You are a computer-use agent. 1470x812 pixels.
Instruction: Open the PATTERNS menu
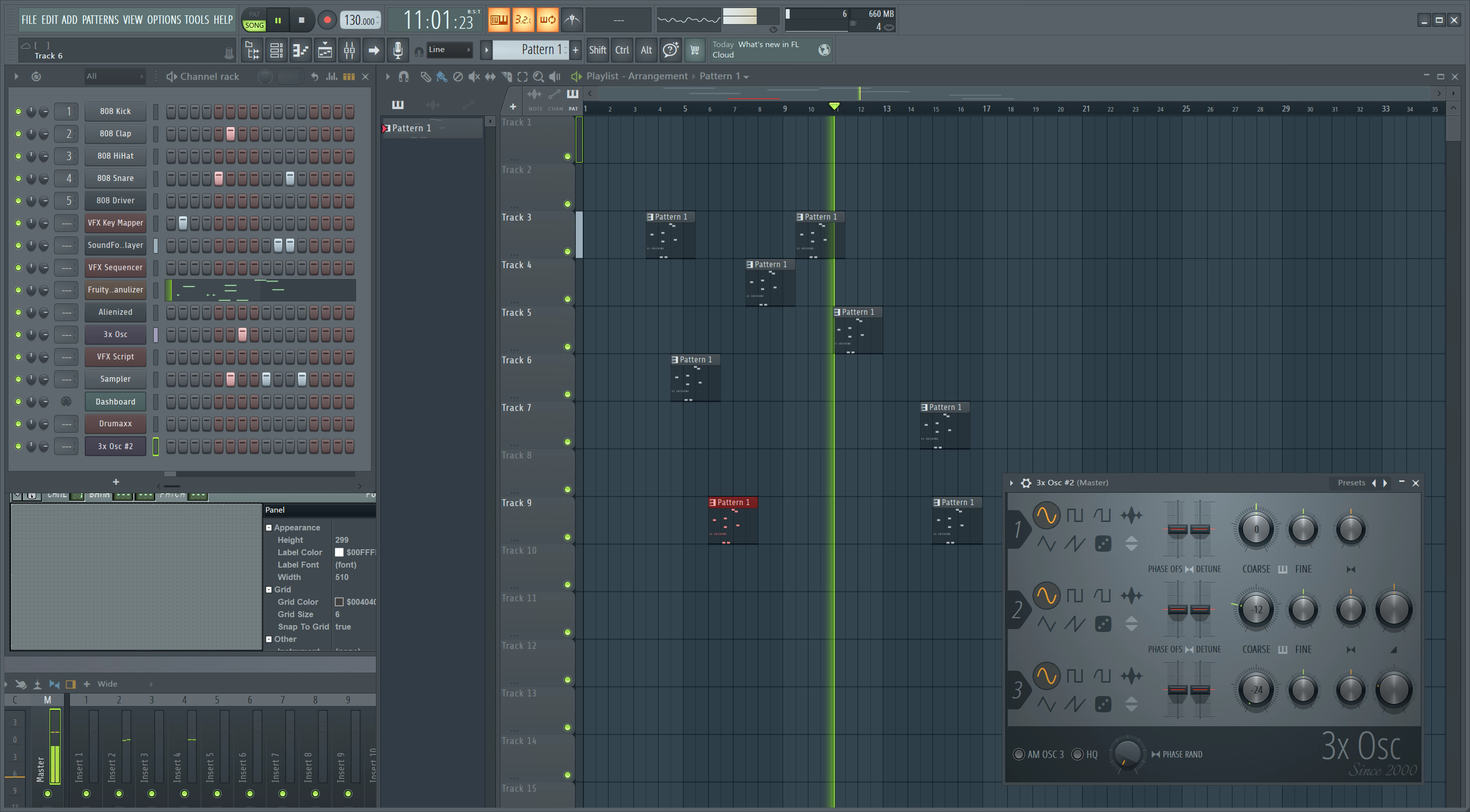pyautogui.click(x=101, y=20)
